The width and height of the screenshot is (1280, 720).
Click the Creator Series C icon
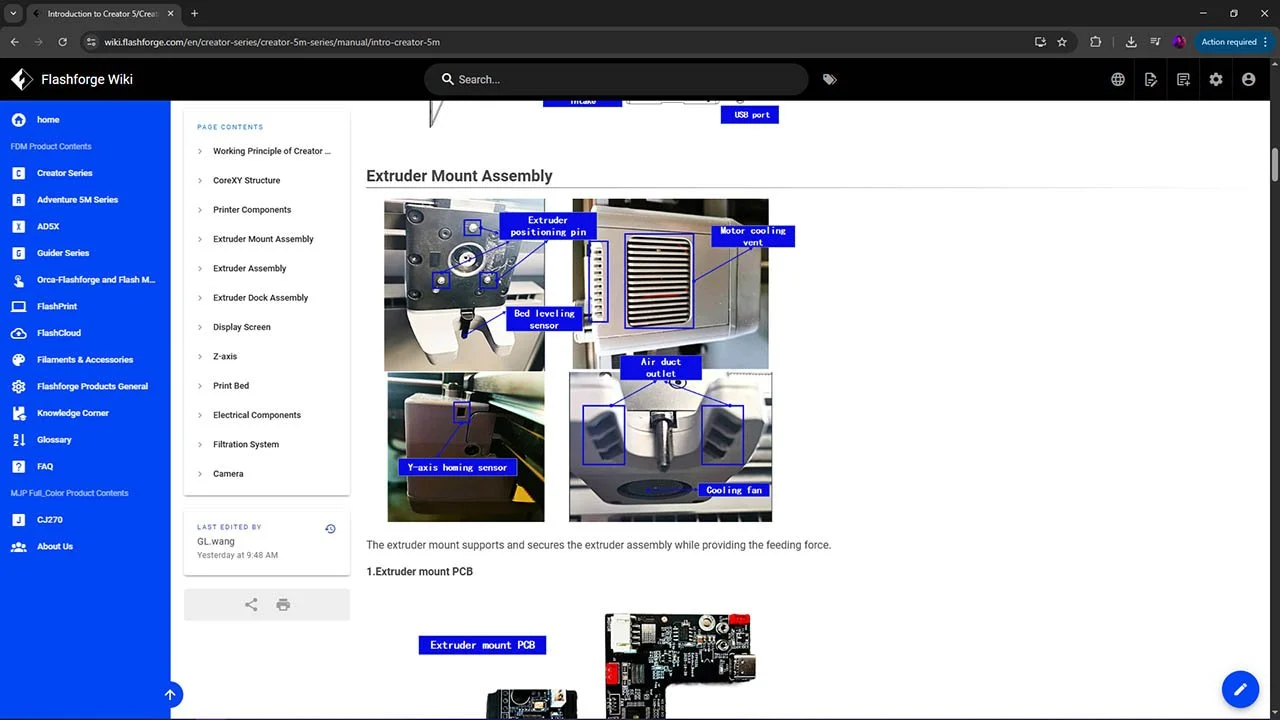[x=18, y=173]
